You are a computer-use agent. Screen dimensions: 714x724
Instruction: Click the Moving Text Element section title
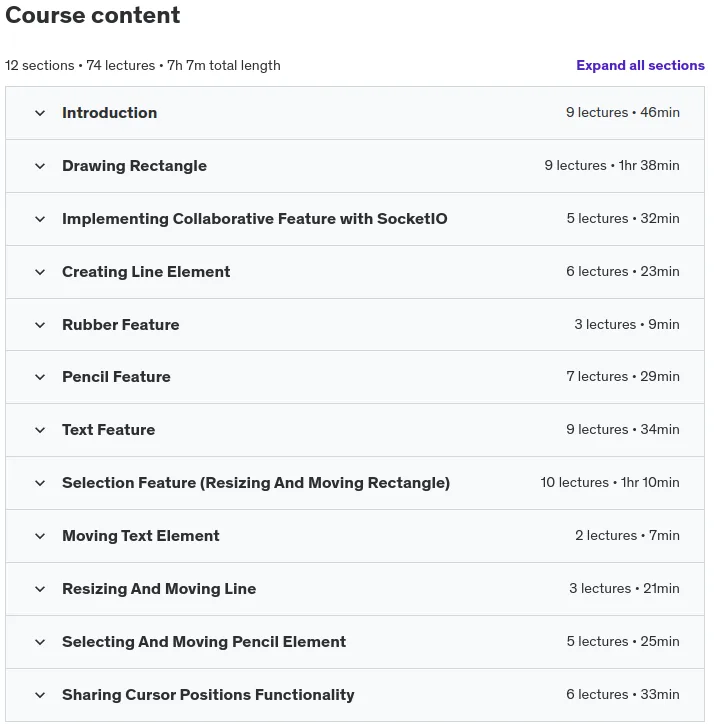click(141, 536)
